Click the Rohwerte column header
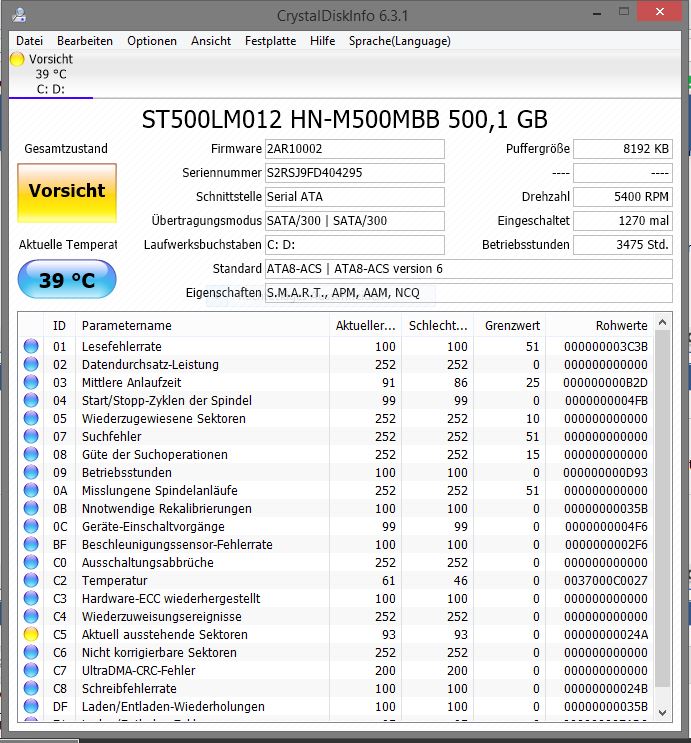 click(600, 326)
